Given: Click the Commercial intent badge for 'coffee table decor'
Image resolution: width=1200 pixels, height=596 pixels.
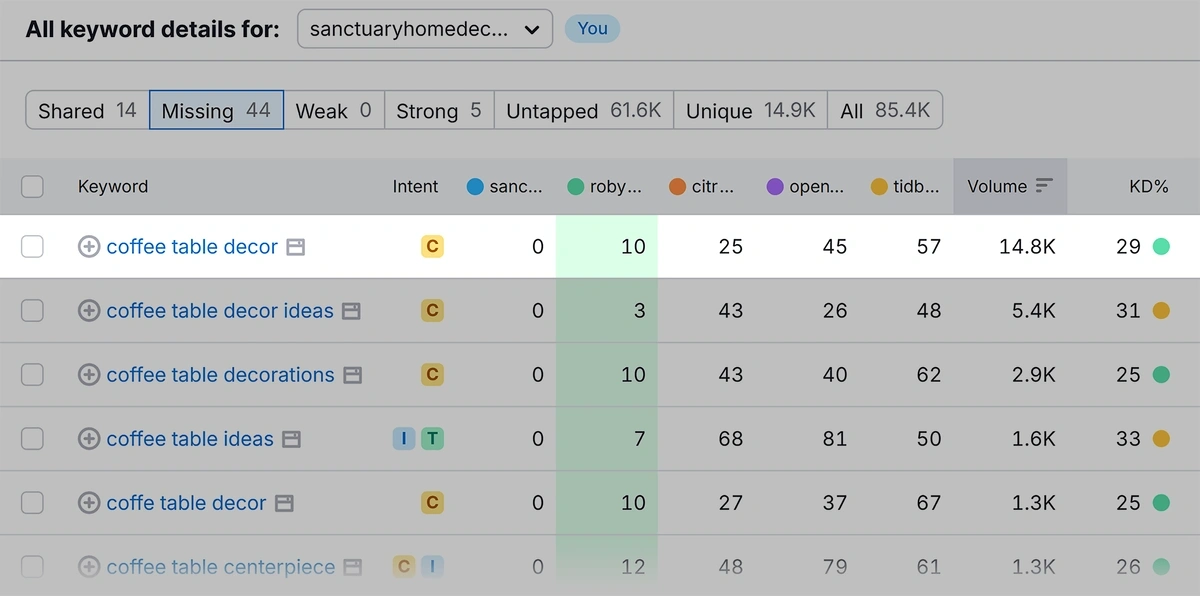Looking at the screenshot, I should 432,246.
